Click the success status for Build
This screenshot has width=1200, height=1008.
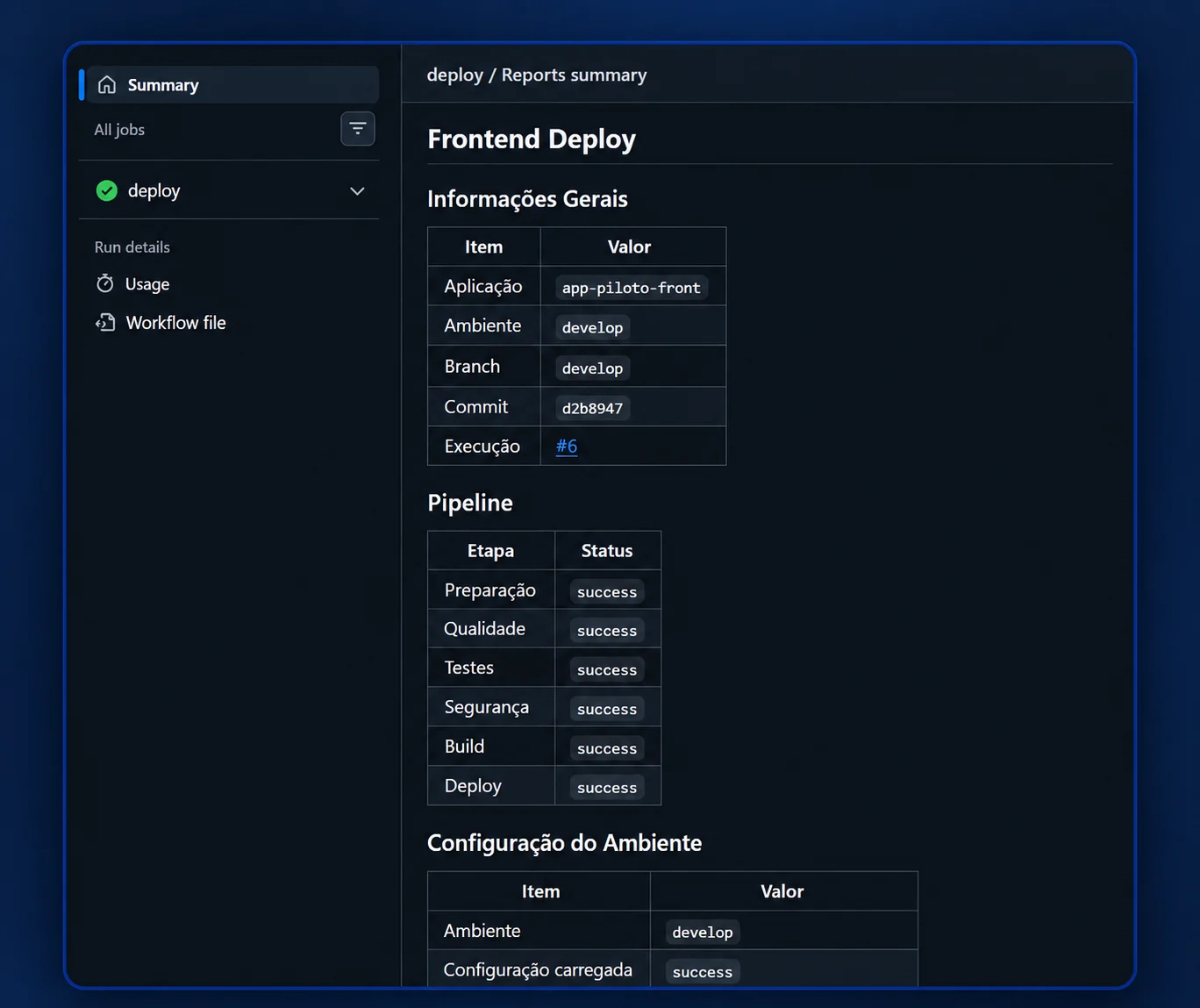click(607, 748)
